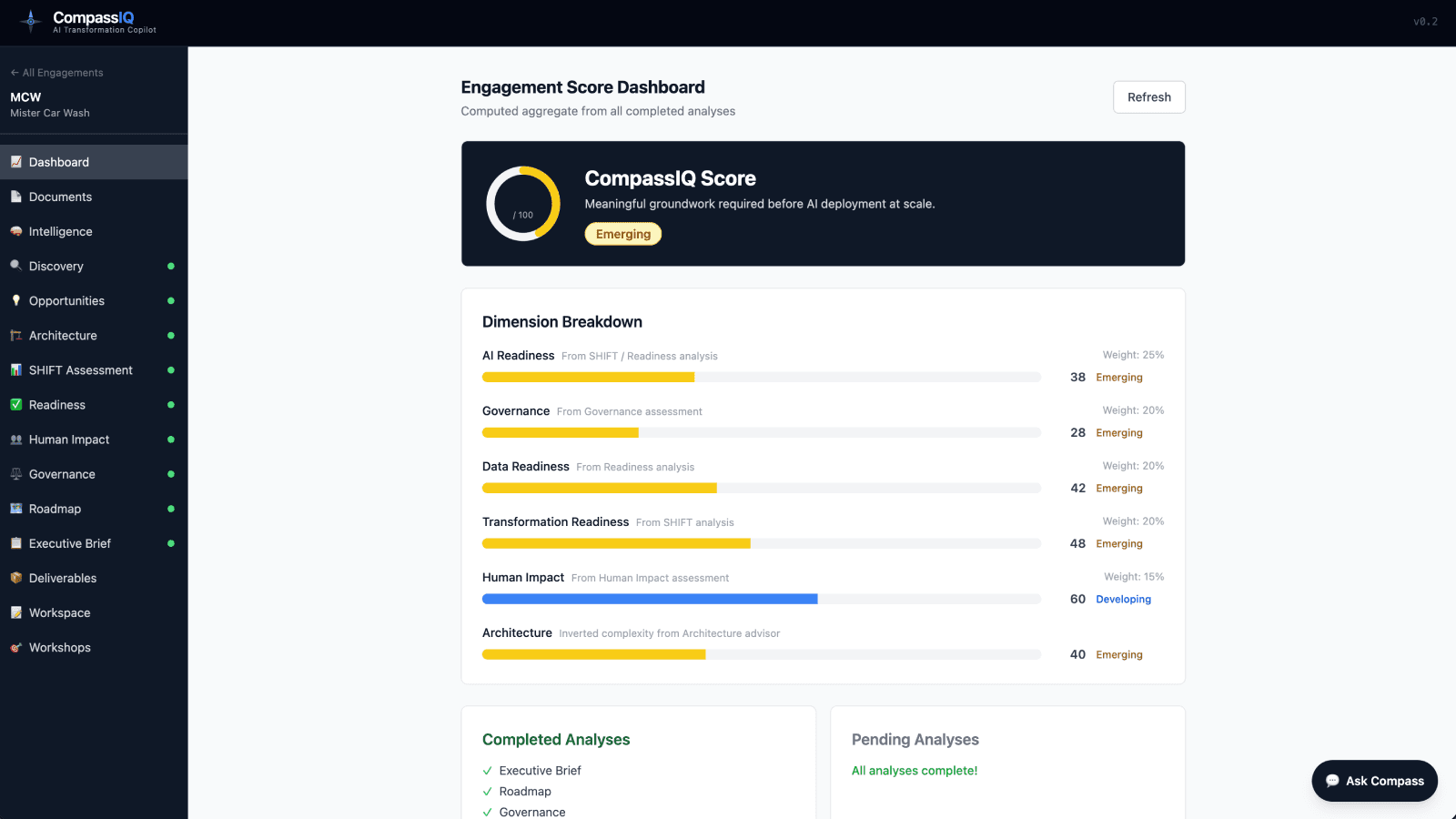
Task: Click the Deliverables package icon
Action: (15, 577)
